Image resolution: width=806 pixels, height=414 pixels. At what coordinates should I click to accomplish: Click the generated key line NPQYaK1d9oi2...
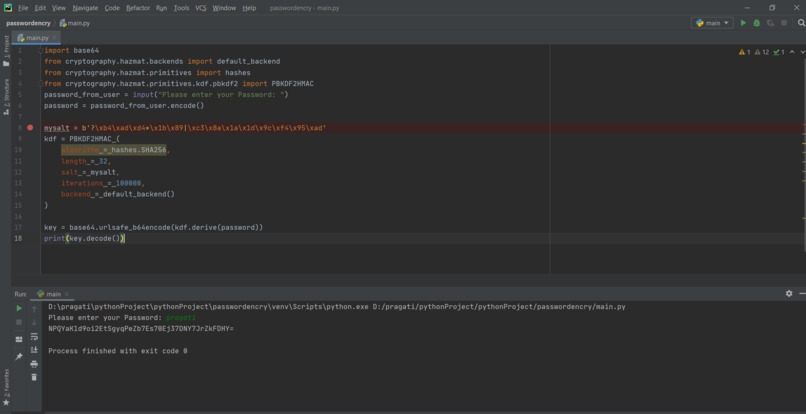coord(141,328)
